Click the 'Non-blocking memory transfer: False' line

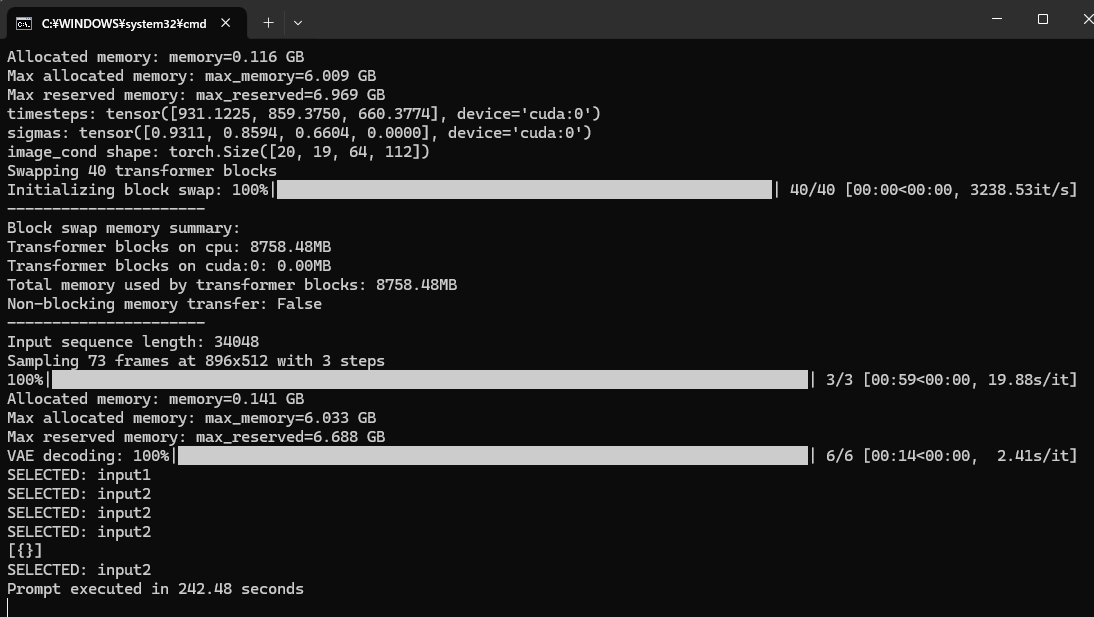164,304
